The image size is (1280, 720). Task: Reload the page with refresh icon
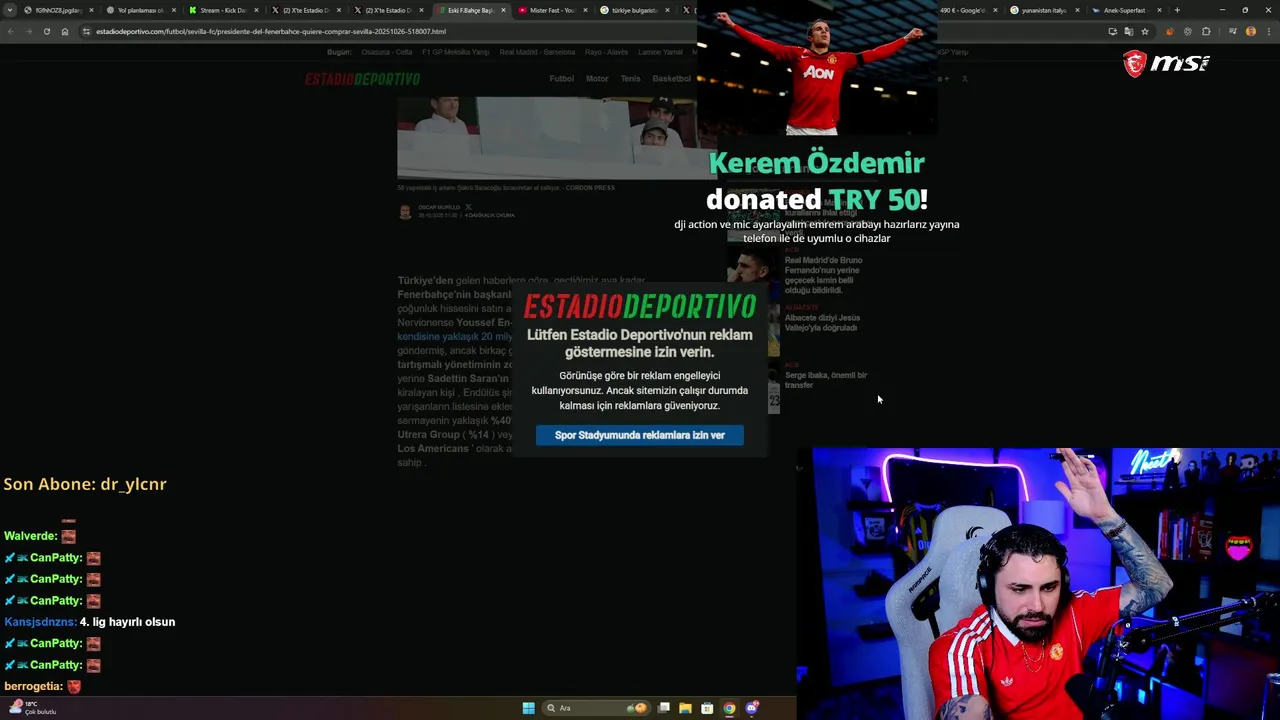(x=46, y=31)
